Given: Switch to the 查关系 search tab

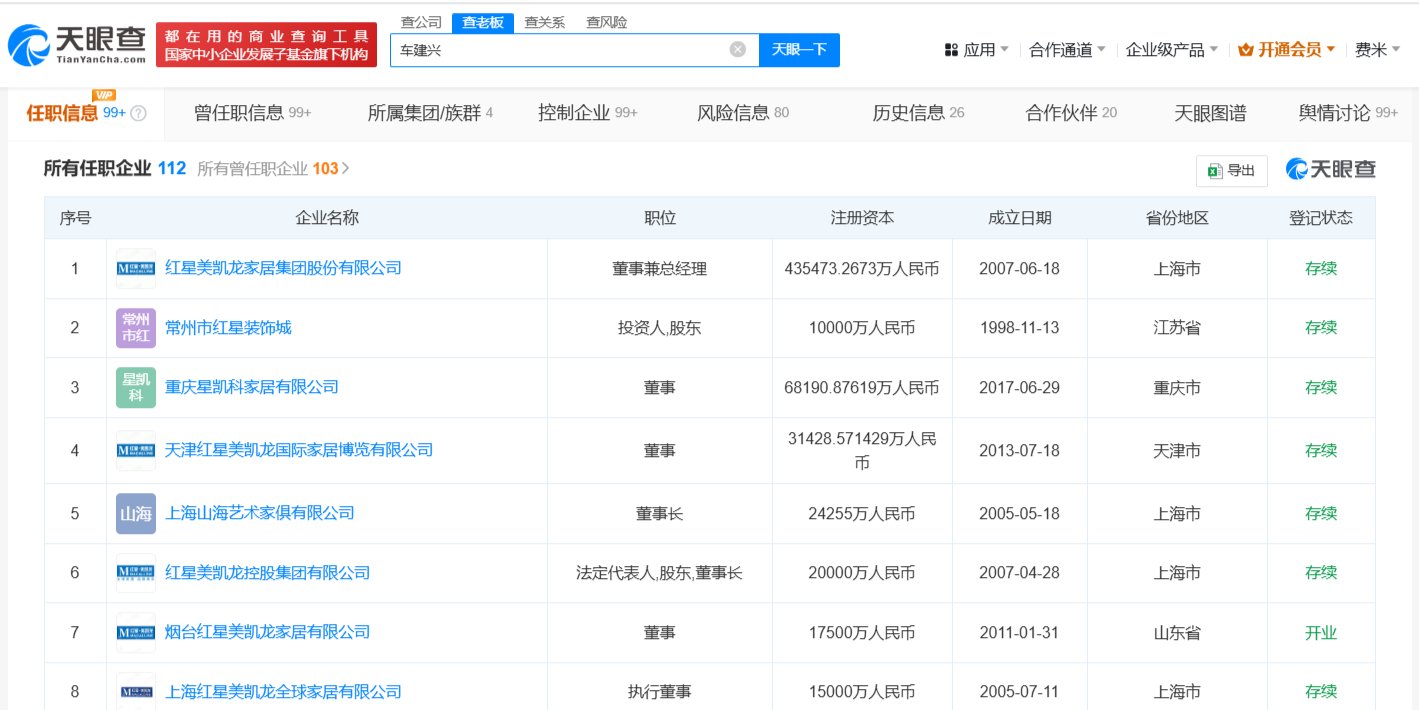Looking at the screenshot, I should pos(545,22).
